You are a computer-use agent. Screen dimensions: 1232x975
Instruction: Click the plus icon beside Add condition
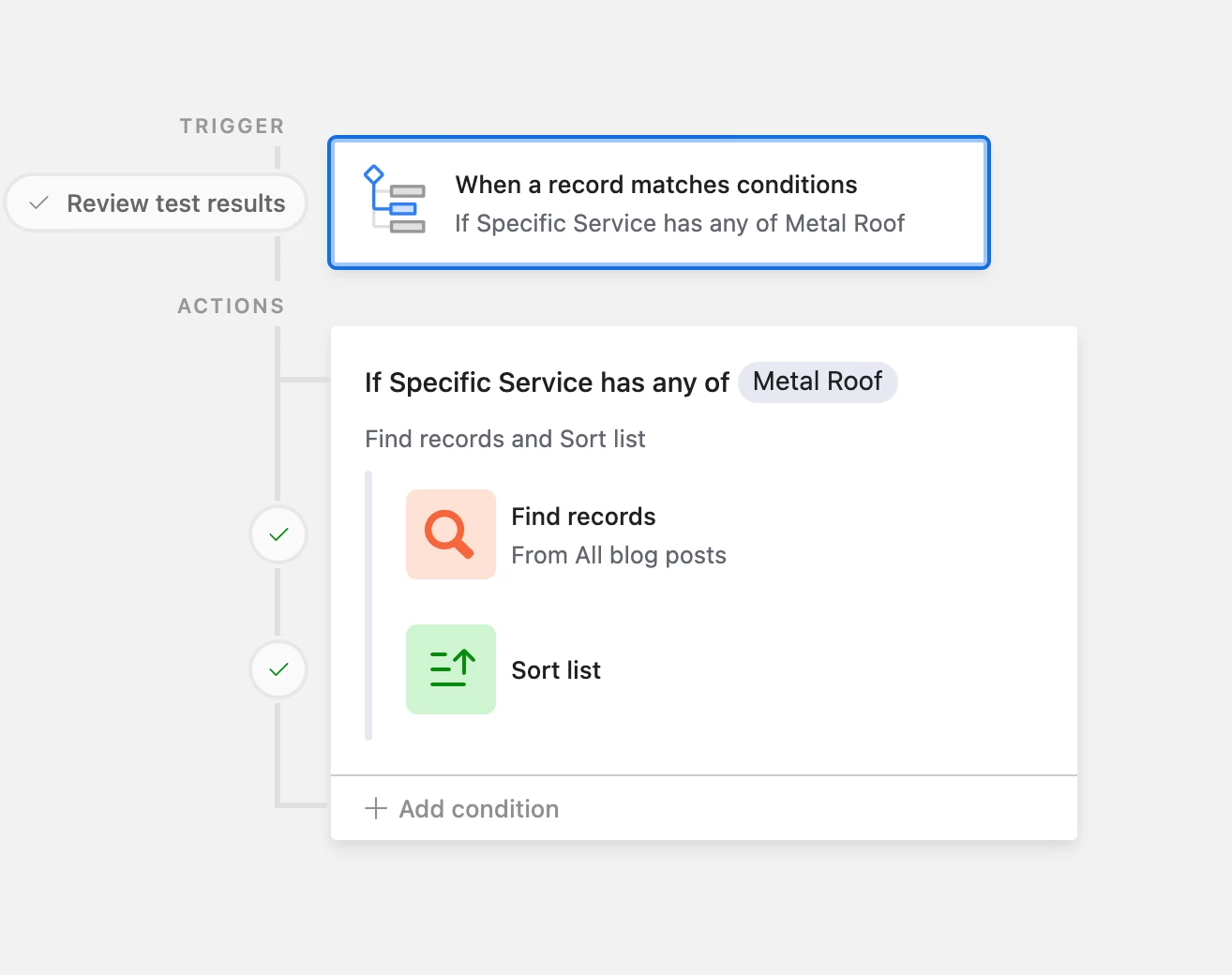(x=376, y=808)
